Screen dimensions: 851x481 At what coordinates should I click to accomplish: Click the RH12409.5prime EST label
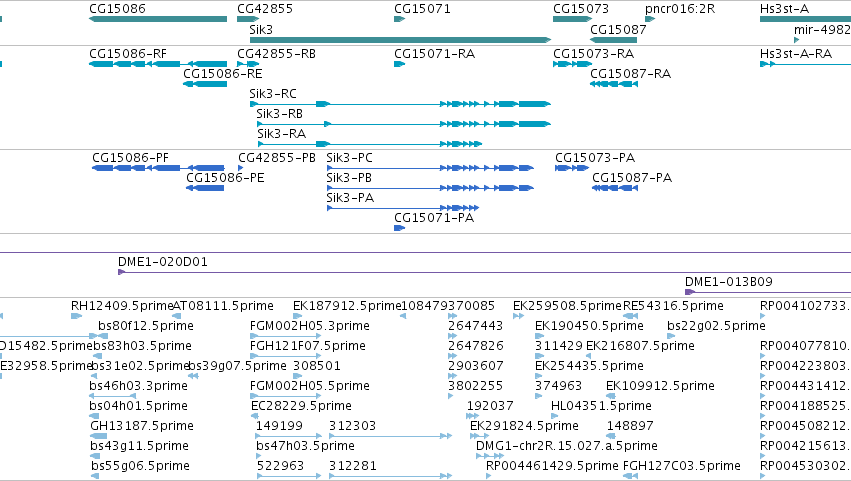click(x=122, y=306)
